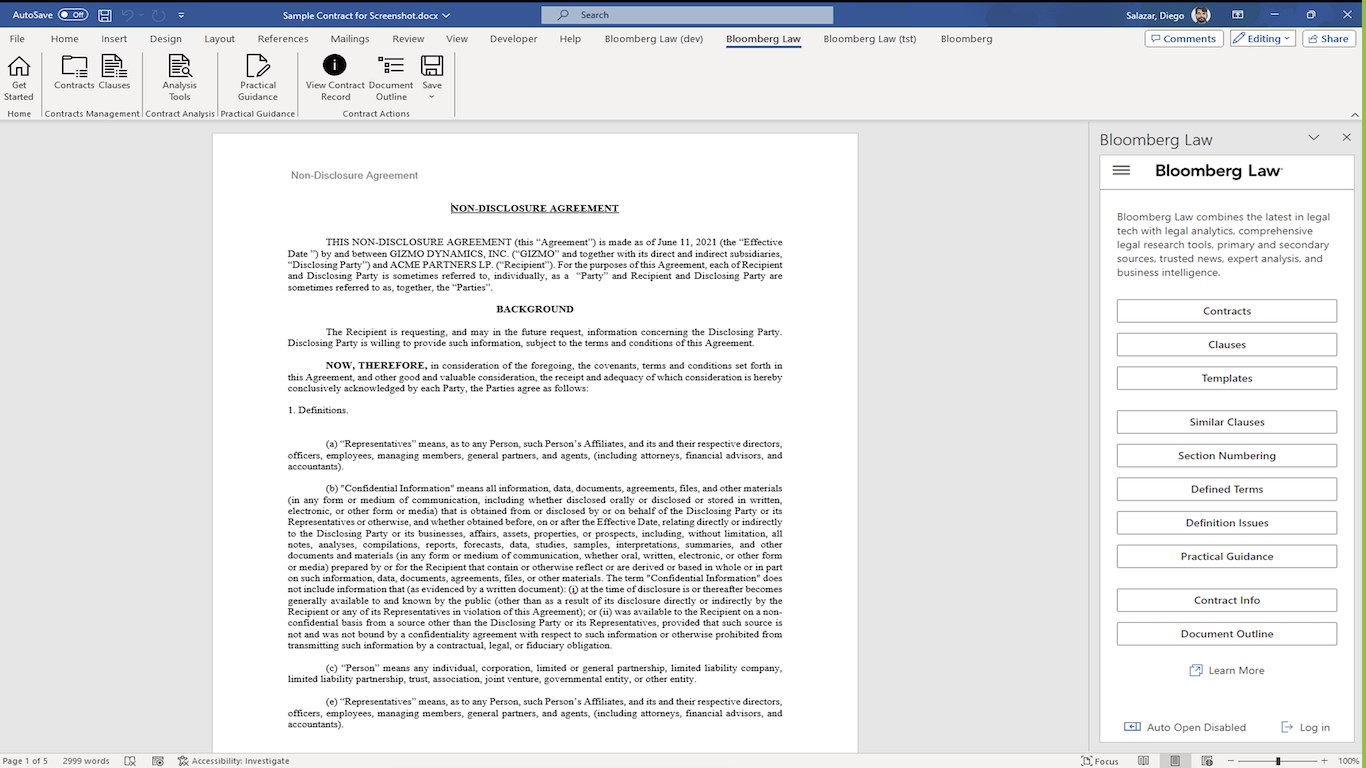Open the undo history dropdown arrow
The image size is (1366, 768).
[x=141, y=15]
